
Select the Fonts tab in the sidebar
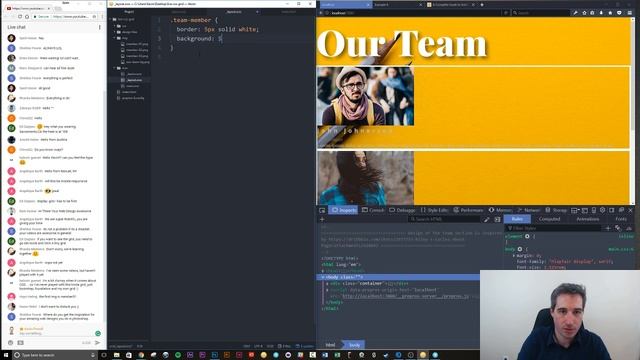(x=621, y=219)
